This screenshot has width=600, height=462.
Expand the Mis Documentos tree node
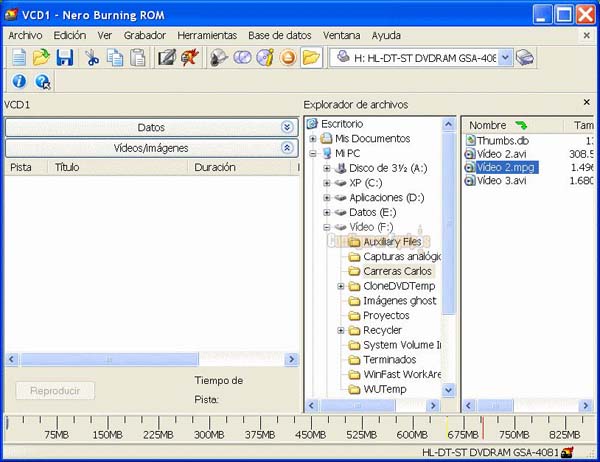[x=313, y=139]
